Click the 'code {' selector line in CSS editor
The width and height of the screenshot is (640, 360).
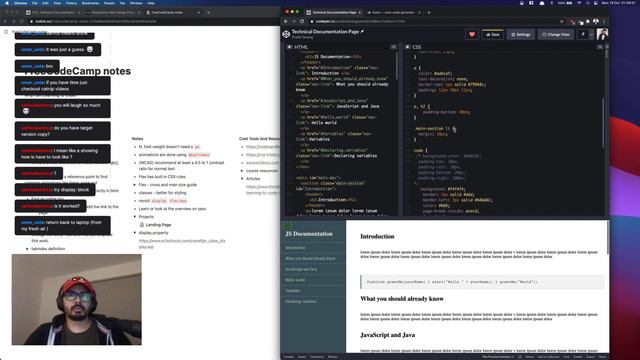(421, 150)
